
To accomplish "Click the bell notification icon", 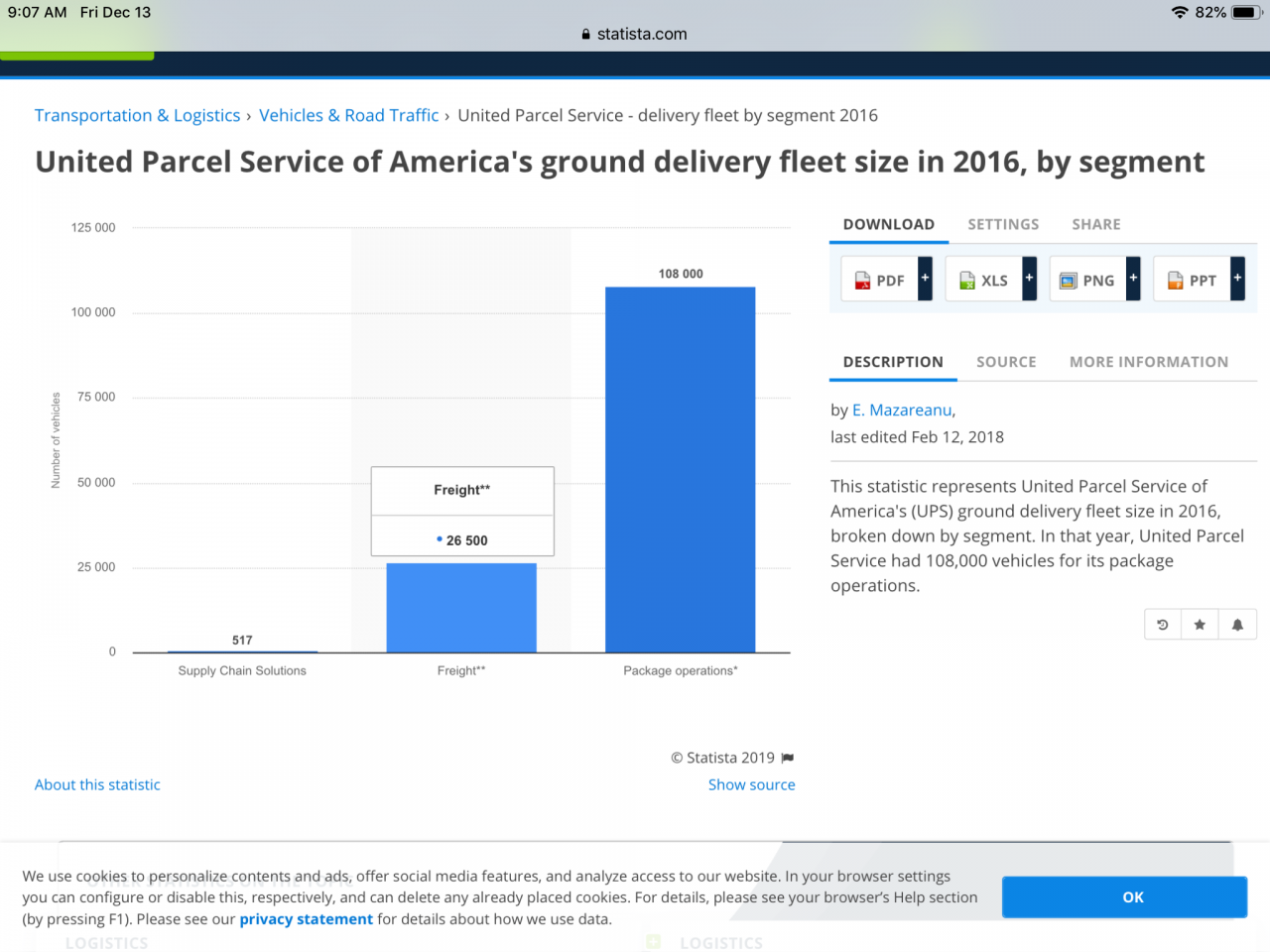I will pyautogui.click(x=1237, y=625).
